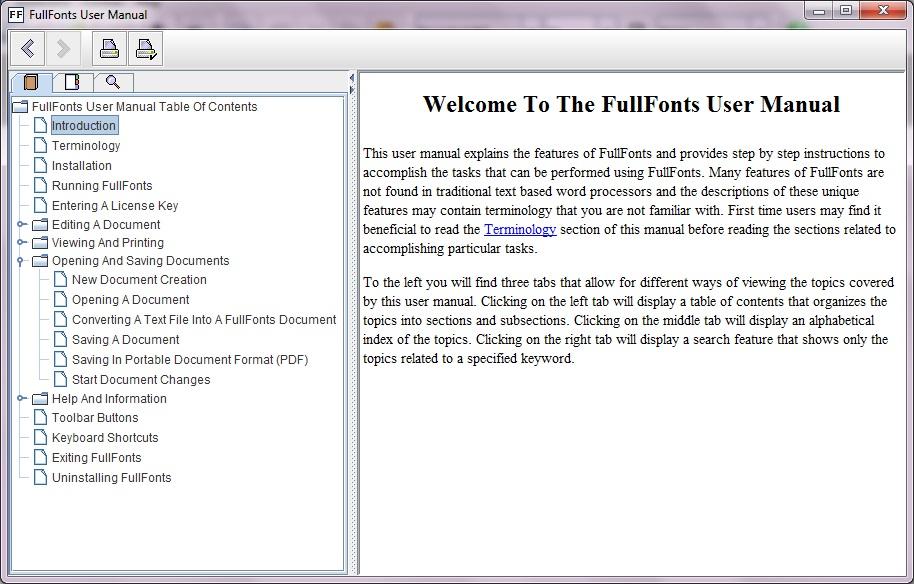Open Converting A Text File Into A FullFonts Document
This screenshot has height=584, width=914.
click(x=204, y=320)
